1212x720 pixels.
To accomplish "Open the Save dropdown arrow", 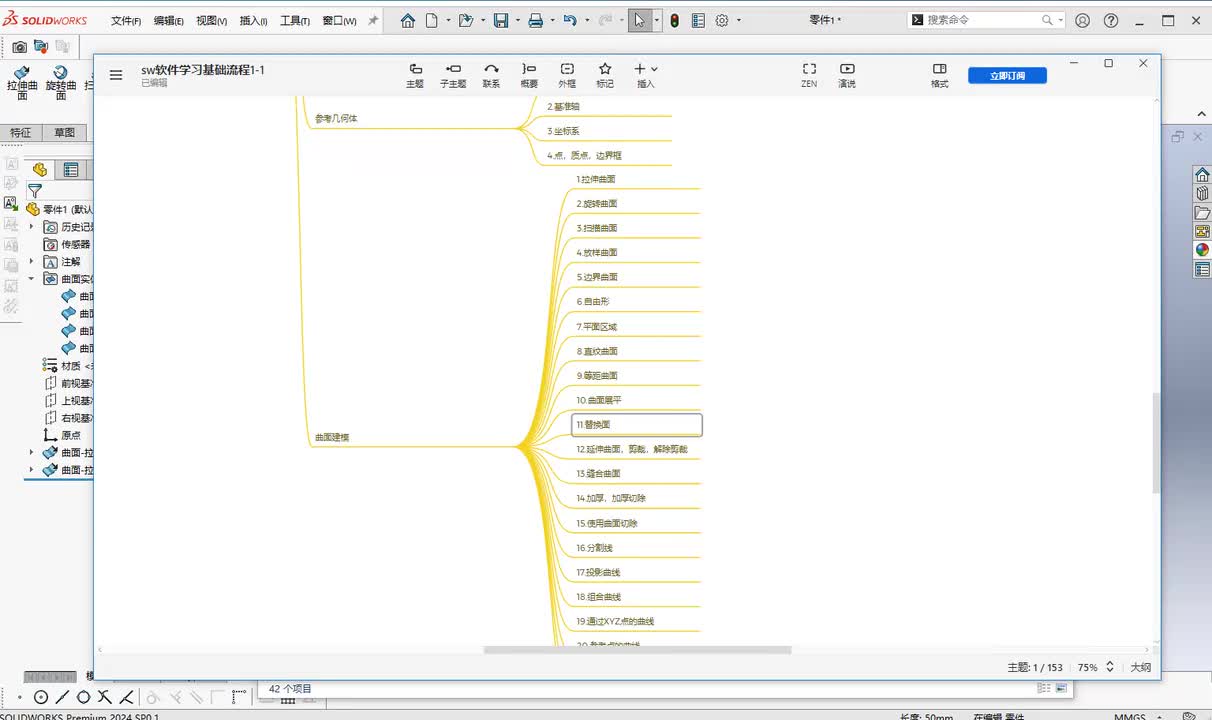I will click(516, 20).
